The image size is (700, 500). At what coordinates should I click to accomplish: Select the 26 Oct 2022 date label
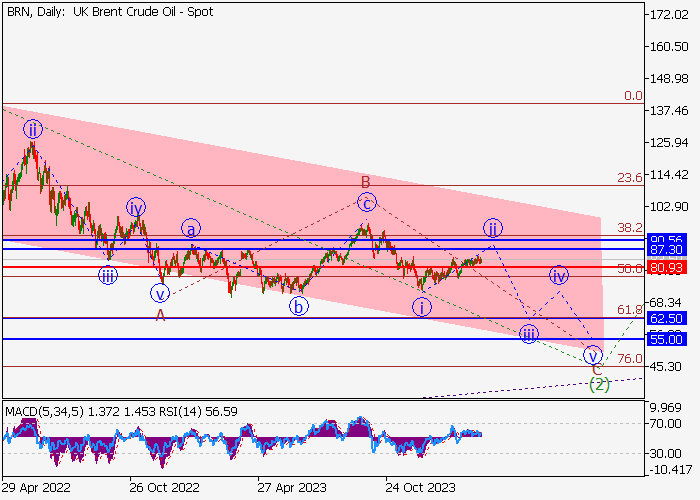click(x=164, y=487)
